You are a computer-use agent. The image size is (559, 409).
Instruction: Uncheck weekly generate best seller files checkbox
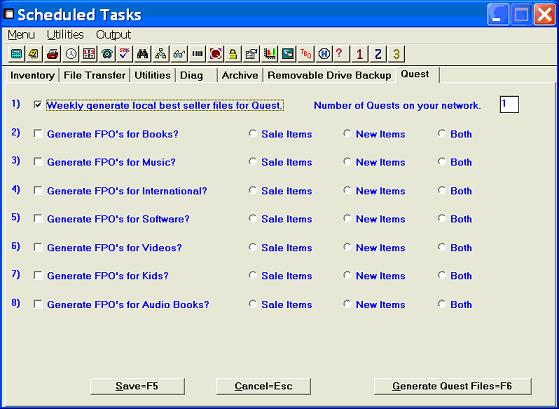(x=38, y=105)
